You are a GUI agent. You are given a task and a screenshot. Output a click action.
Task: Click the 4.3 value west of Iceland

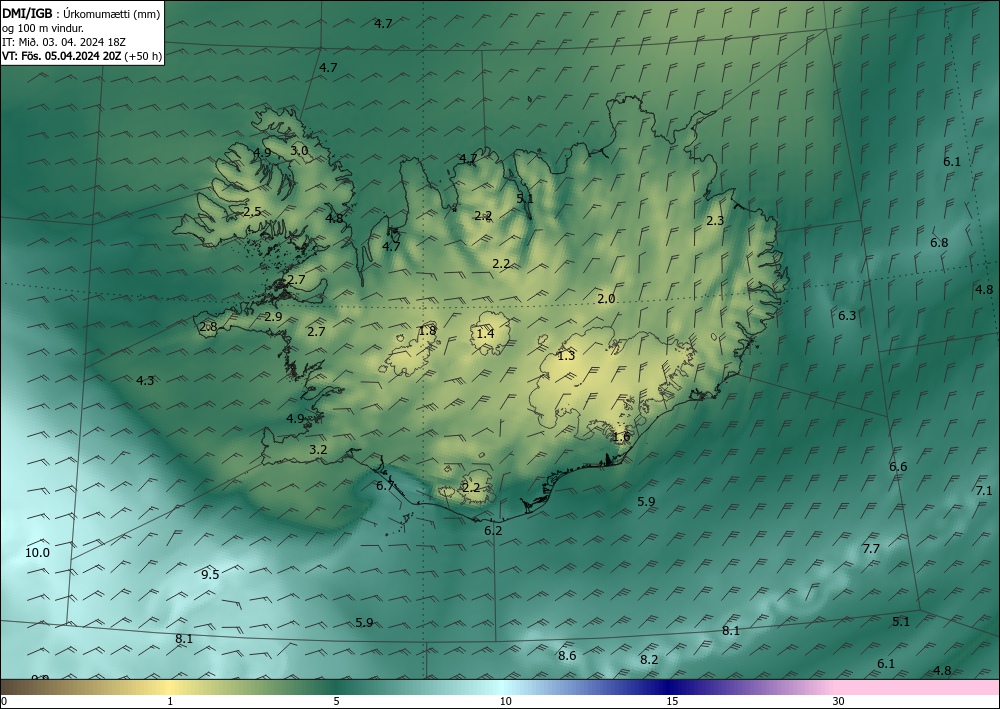[x=145, y=381]
